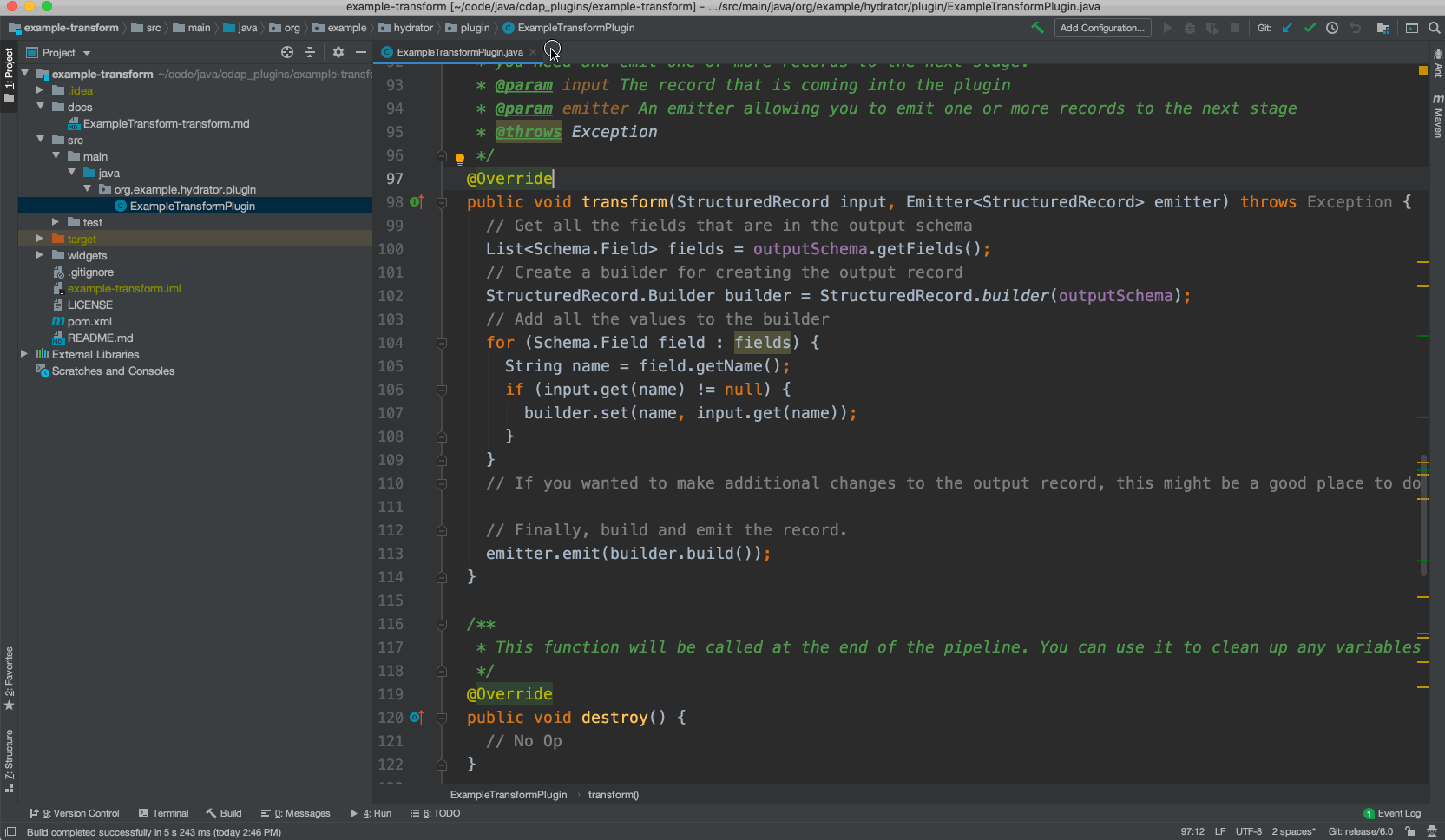Switch to the Version Control tab
This screenshot has height=840, width=1445.
[76, 813]
